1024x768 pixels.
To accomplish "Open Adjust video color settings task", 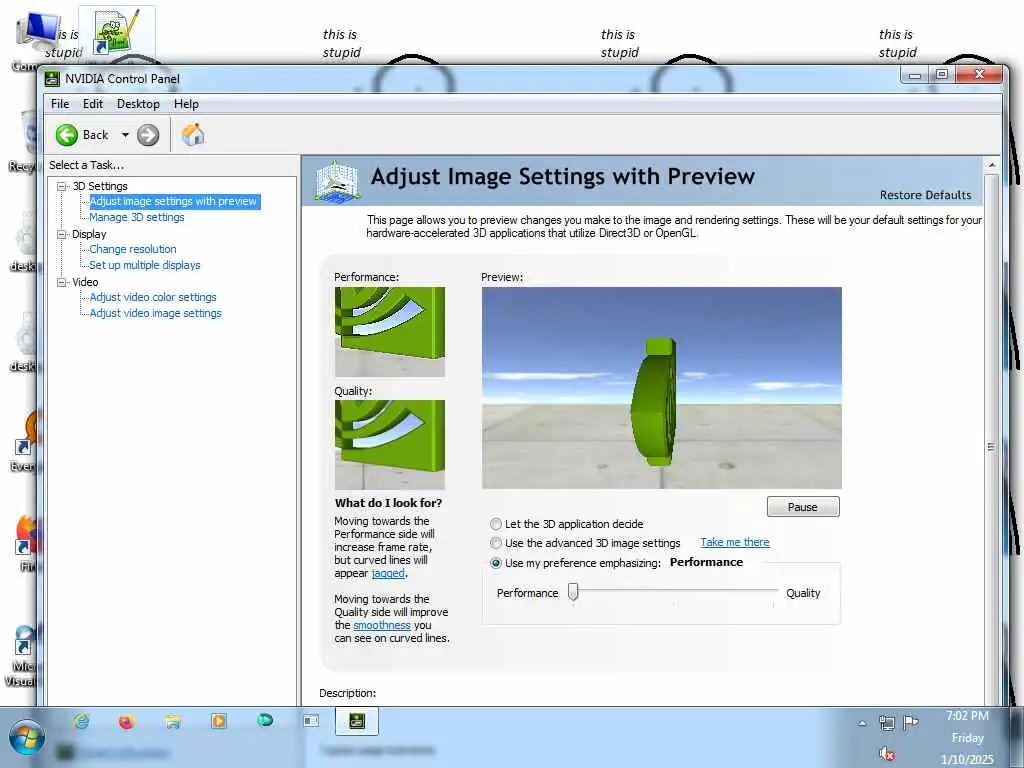I will pos(153,297).
